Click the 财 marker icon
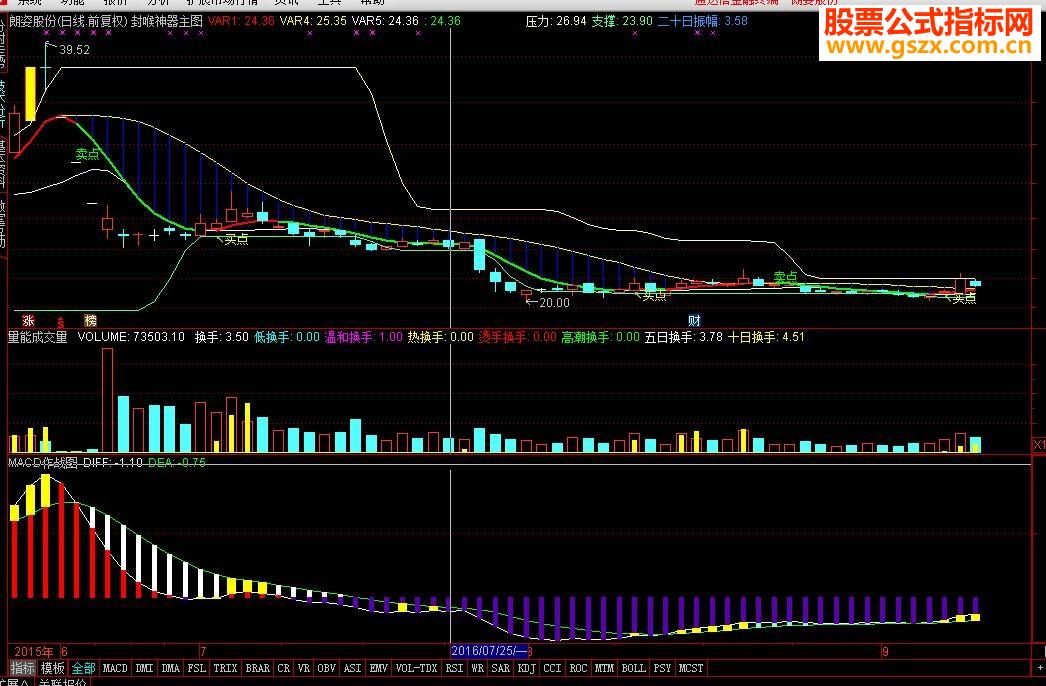The width and height of the screenshot is (1046, 686). tap(694, 321)
